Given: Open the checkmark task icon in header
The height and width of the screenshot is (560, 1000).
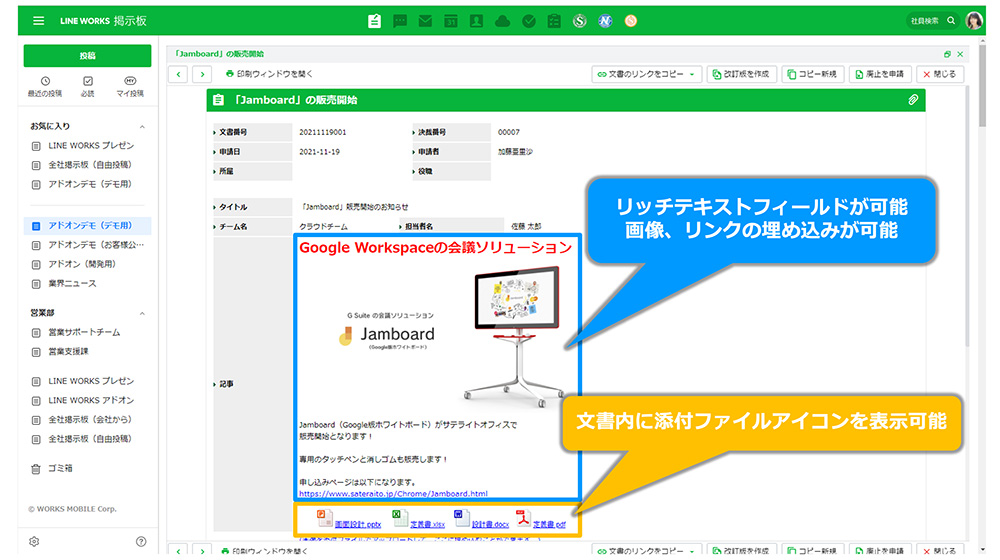Looking at the screenshot, I should (529, 21).
